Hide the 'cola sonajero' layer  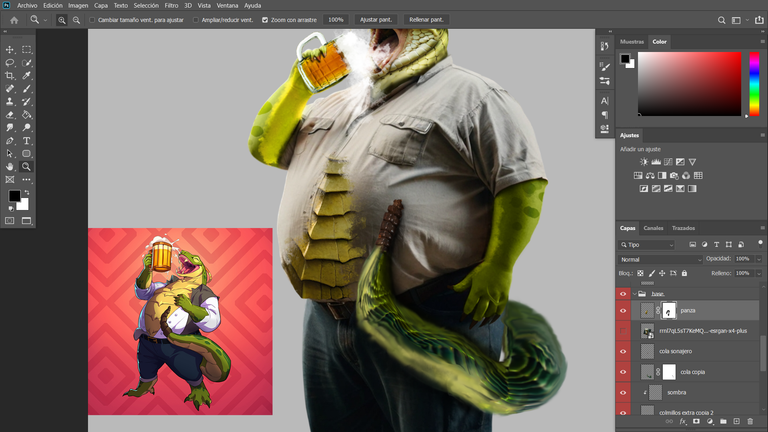623,351
